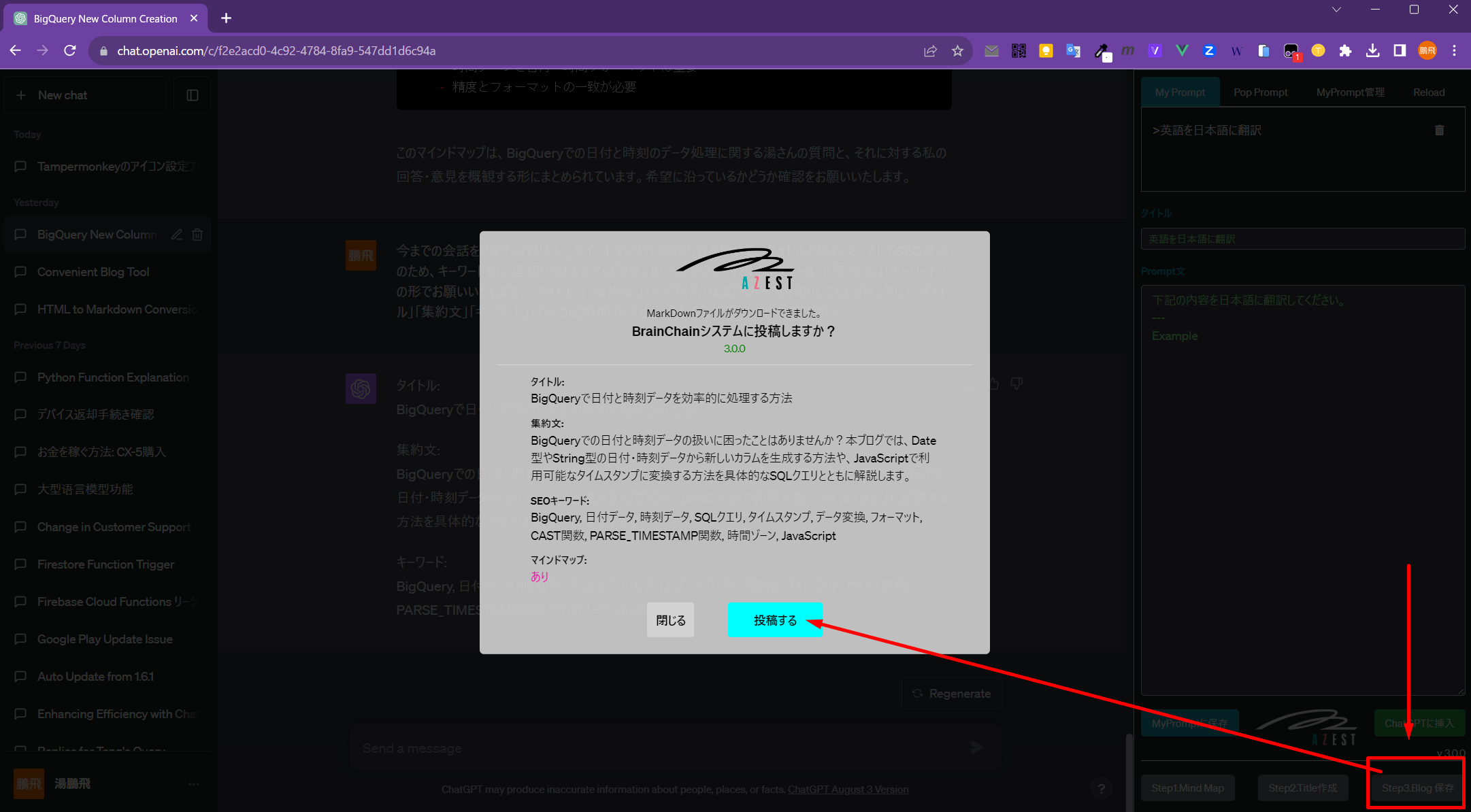
Task: Click the sidebar toggle icon next to New chat
Action: click(x=193, y=95)
